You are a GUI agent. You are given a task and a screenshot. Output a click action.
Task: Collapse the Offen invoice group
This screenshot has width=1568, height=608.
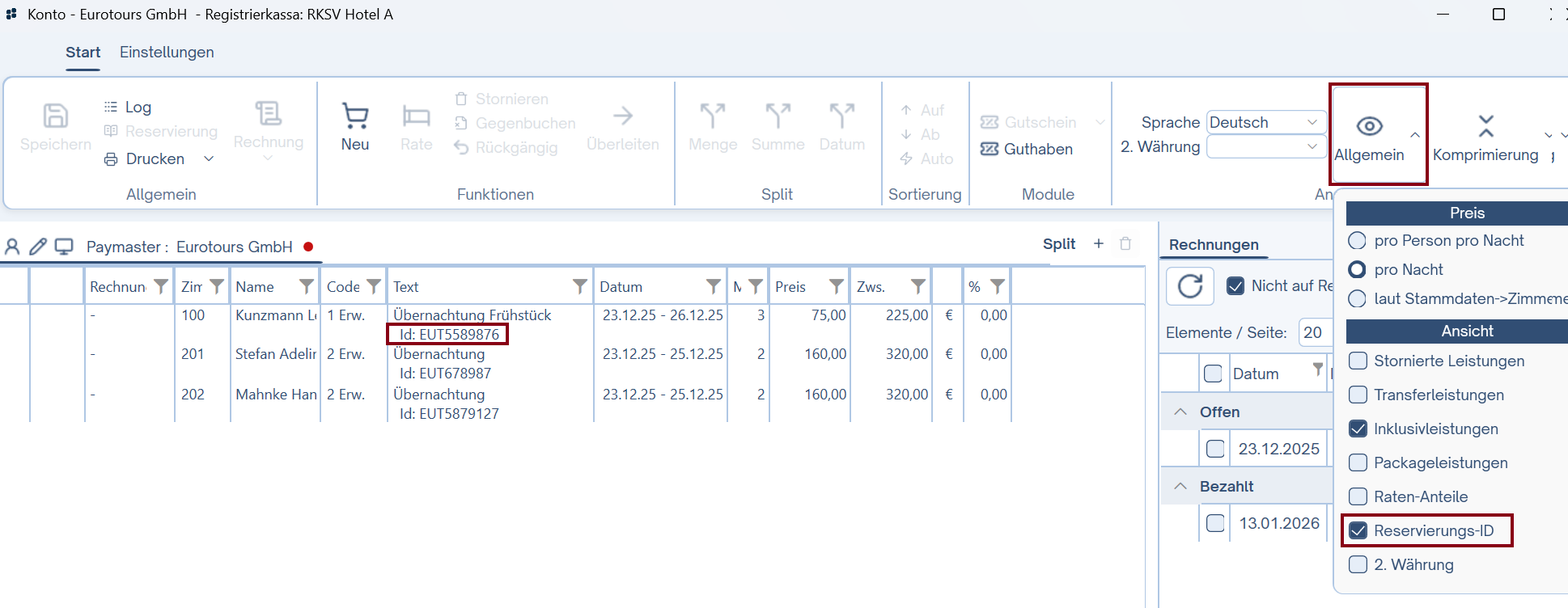click(1181, 412)
